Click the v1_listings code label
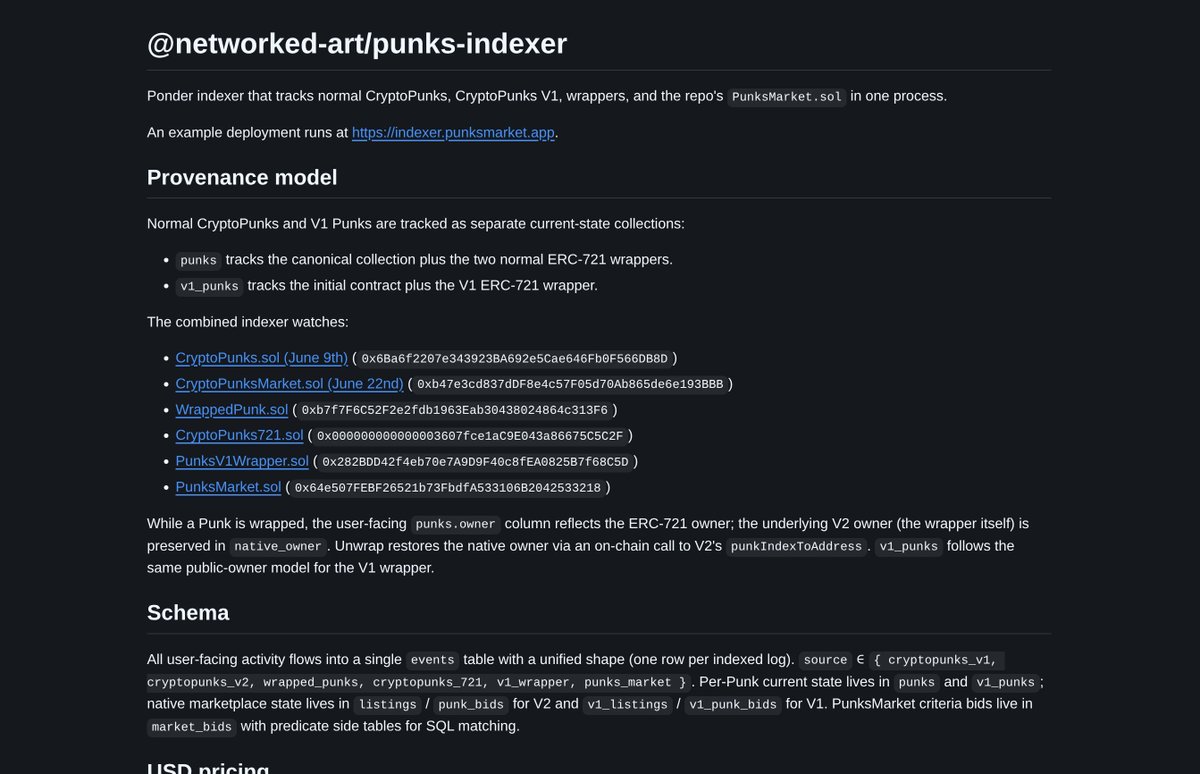 627,705
